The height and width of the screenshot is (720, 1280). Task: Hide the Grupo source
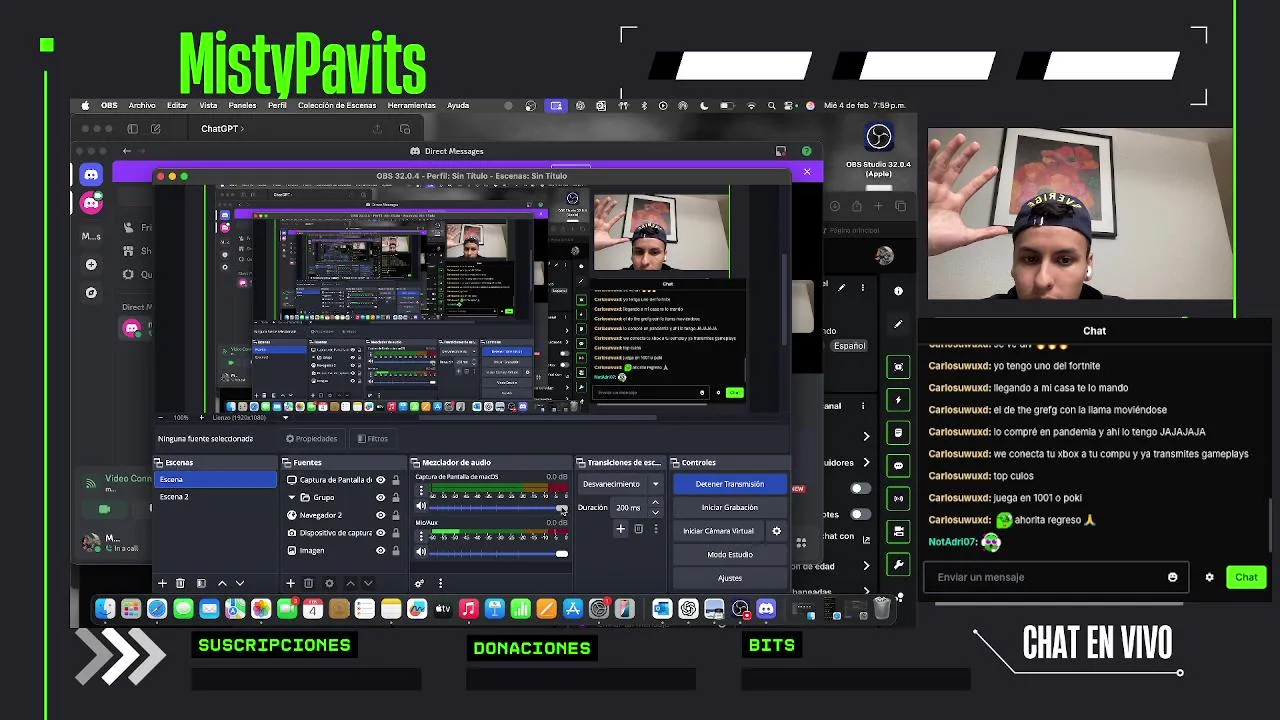click(x=380, y=497)
